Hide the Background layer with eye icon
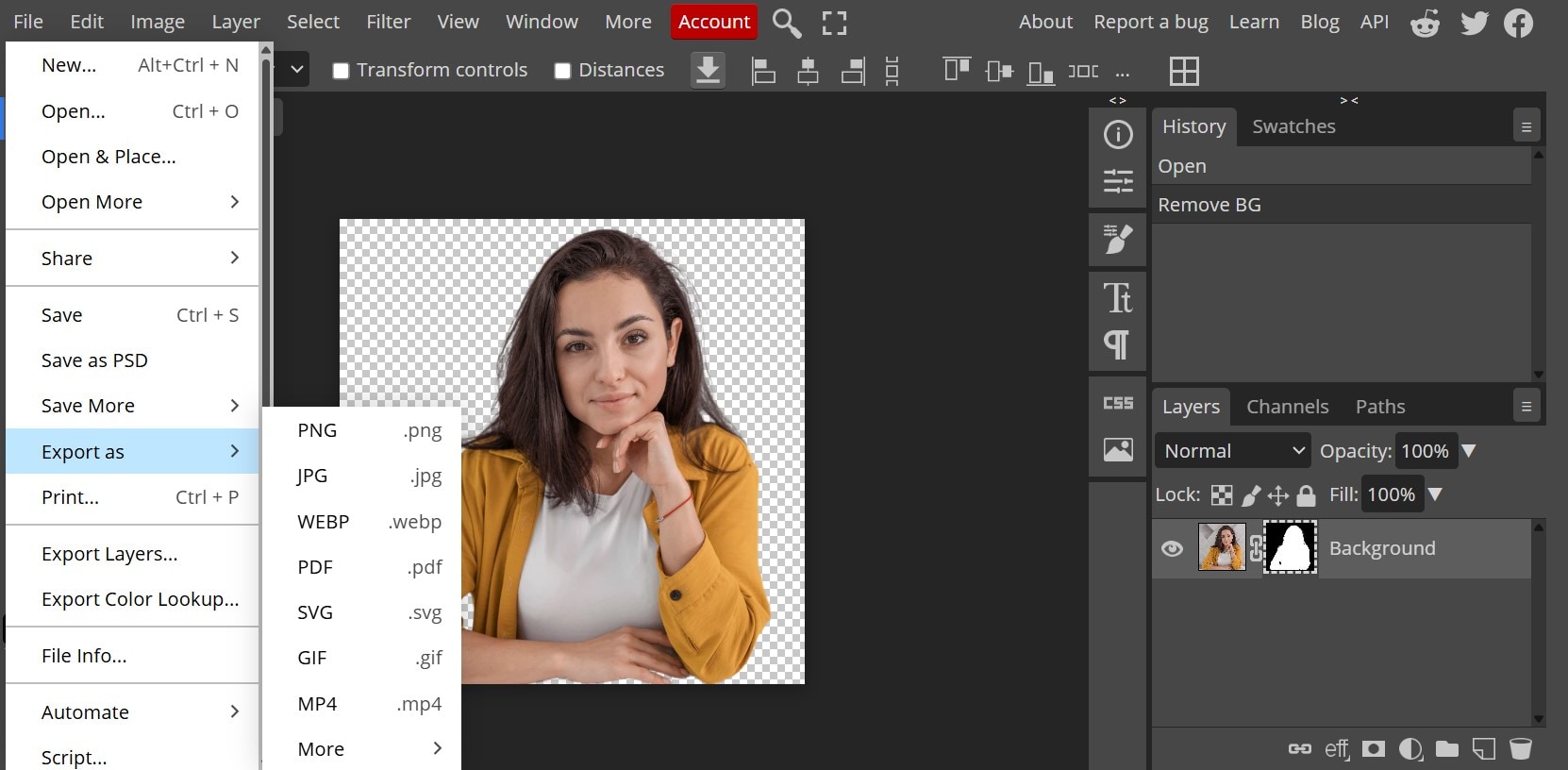1568x770 pixels. point(1172,548)
